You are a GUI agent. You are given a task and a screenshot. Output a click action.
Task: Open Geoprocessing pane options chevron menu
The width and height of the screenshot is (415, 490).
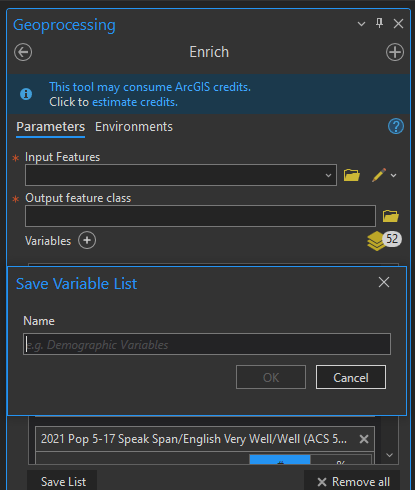[361, 24]
